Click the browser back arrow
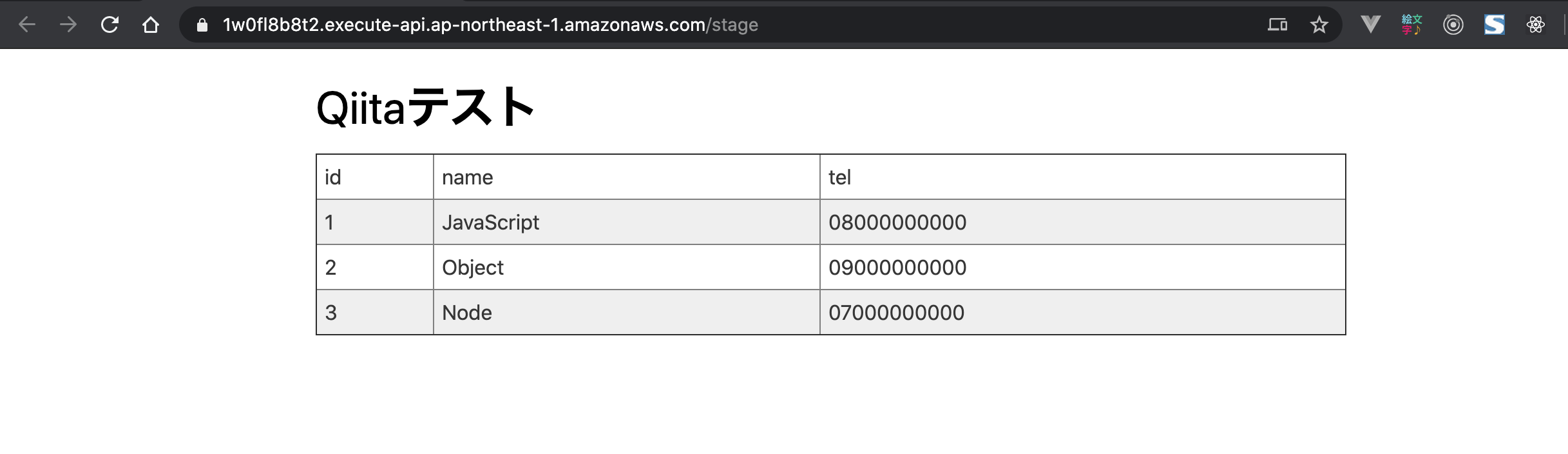 (x=26, y=25)
